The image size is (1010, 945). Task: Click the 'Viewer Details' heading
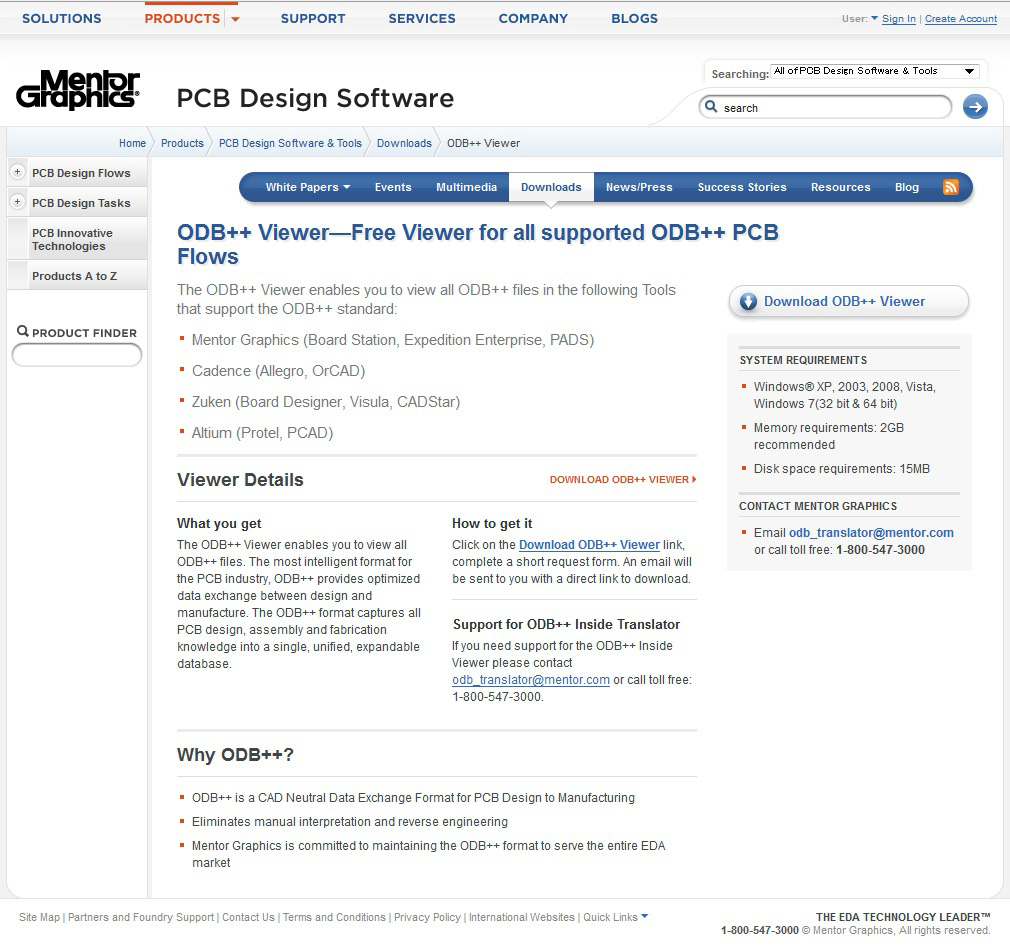[x=240, y=480]
